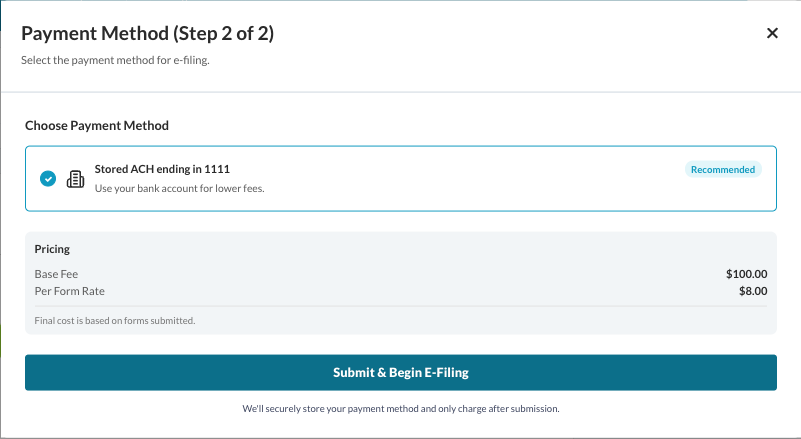Click the $100.00 base fee amount
Screen dimensions: 801x439
click(746, 274)
